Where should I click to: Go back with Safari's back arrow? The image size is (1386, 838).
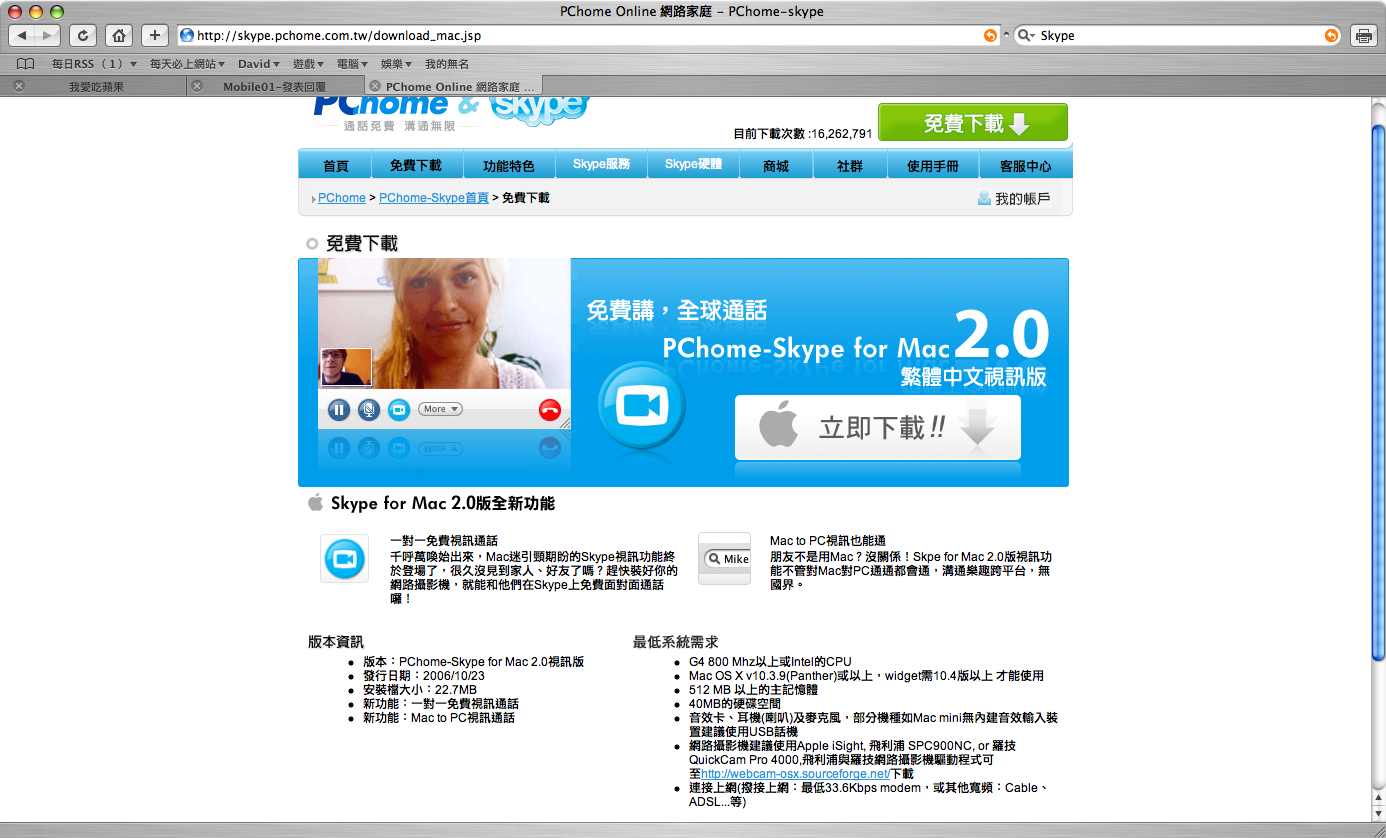point(23,35)
